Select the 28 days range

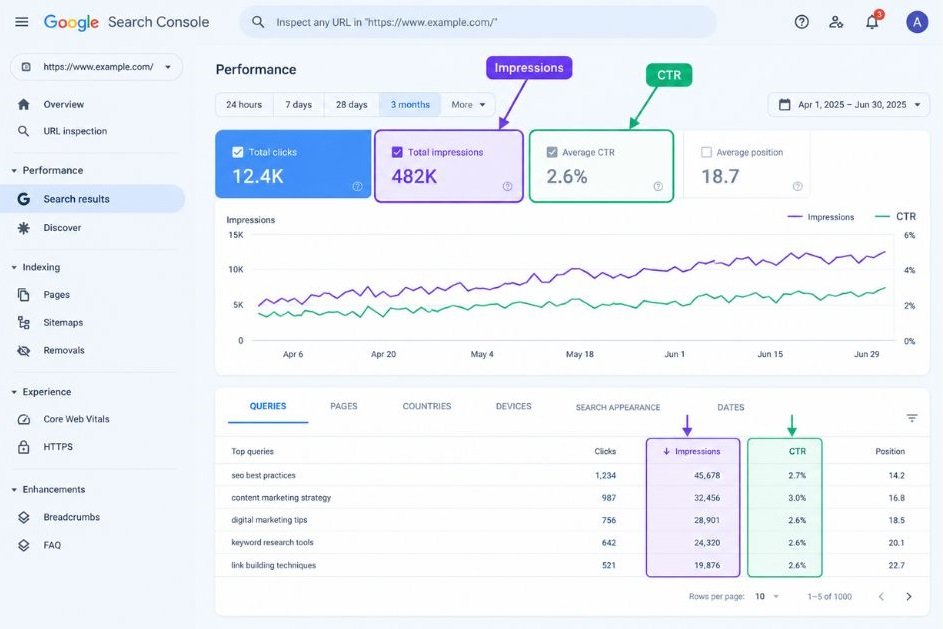(351, 105)
